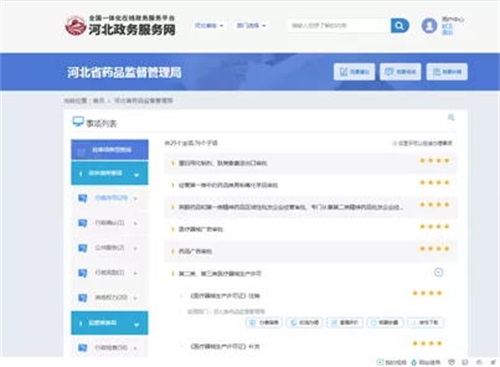
Task: Open the user avatar icon
Action: 429,26
